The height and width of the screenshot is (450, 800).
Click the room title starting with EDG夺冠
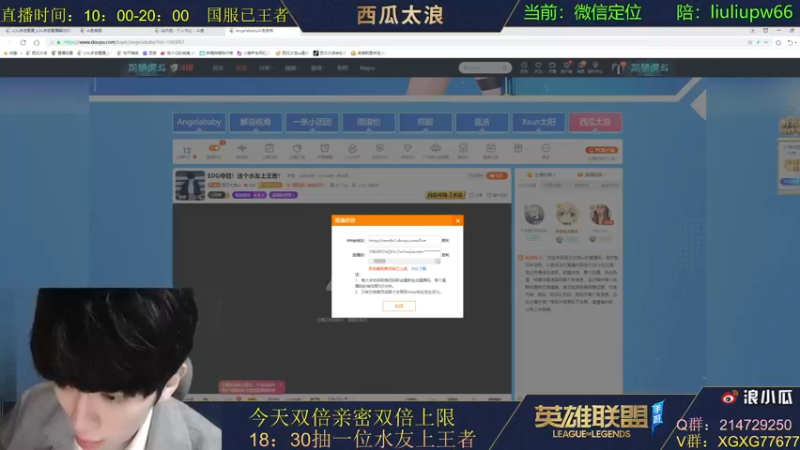243,176
